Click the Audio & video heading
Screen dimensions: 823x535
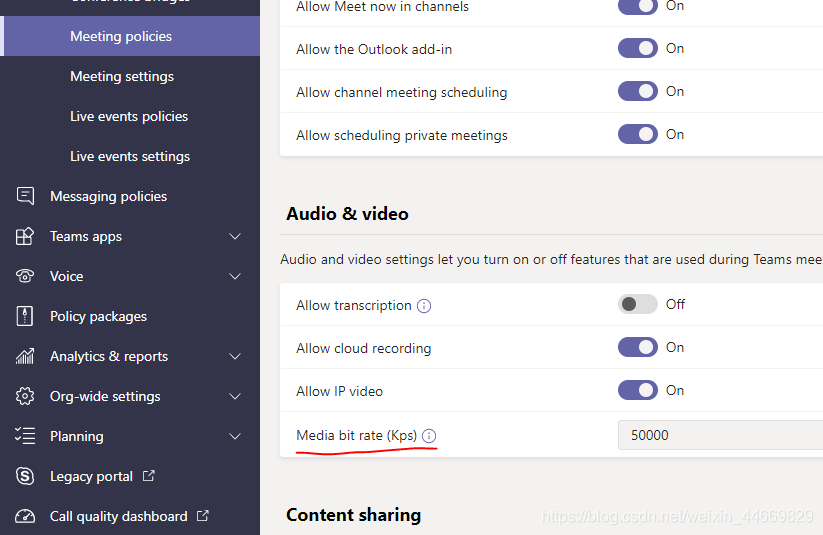[x=347, y=214]
